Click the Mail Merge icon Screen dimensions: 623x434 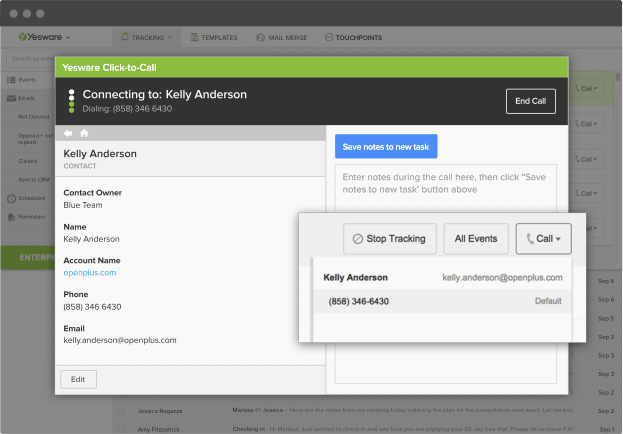coord(261,37)
